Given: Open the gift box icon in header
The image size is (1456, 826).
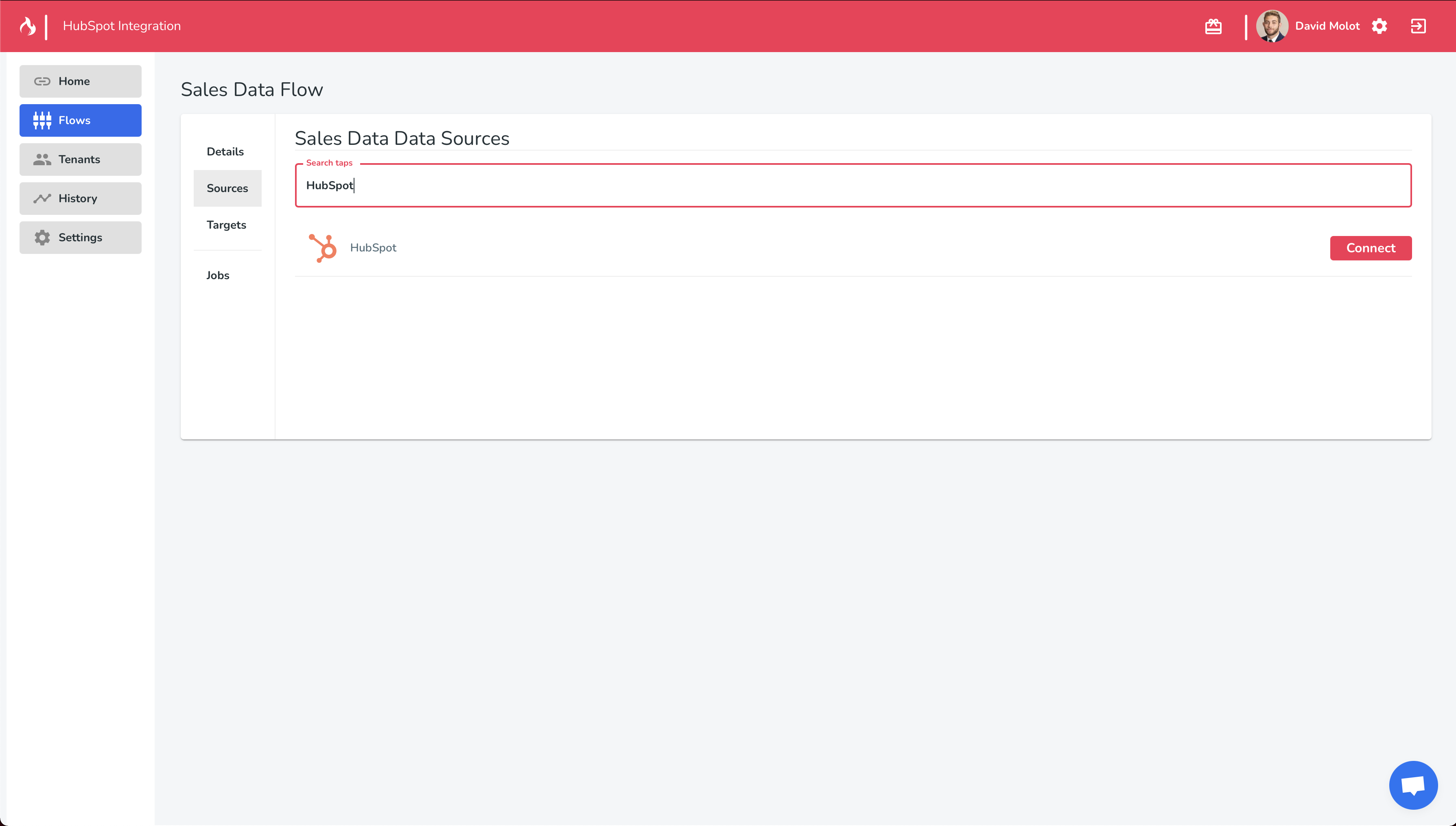Looking at the screenshot, I should click(1213, 26).
